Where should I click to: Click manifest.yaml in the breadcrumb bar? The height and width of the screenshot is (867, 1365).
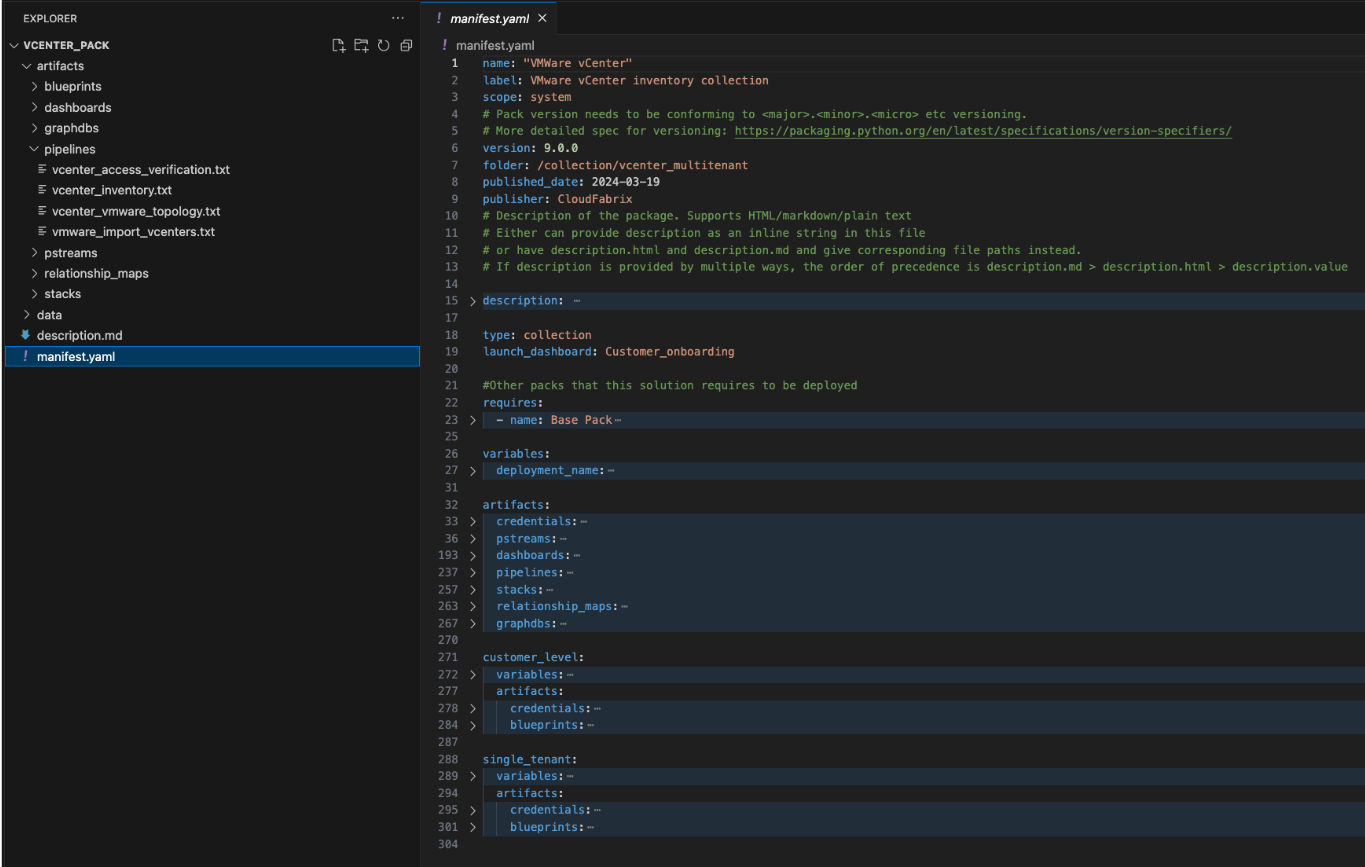[x=494, y=45]
